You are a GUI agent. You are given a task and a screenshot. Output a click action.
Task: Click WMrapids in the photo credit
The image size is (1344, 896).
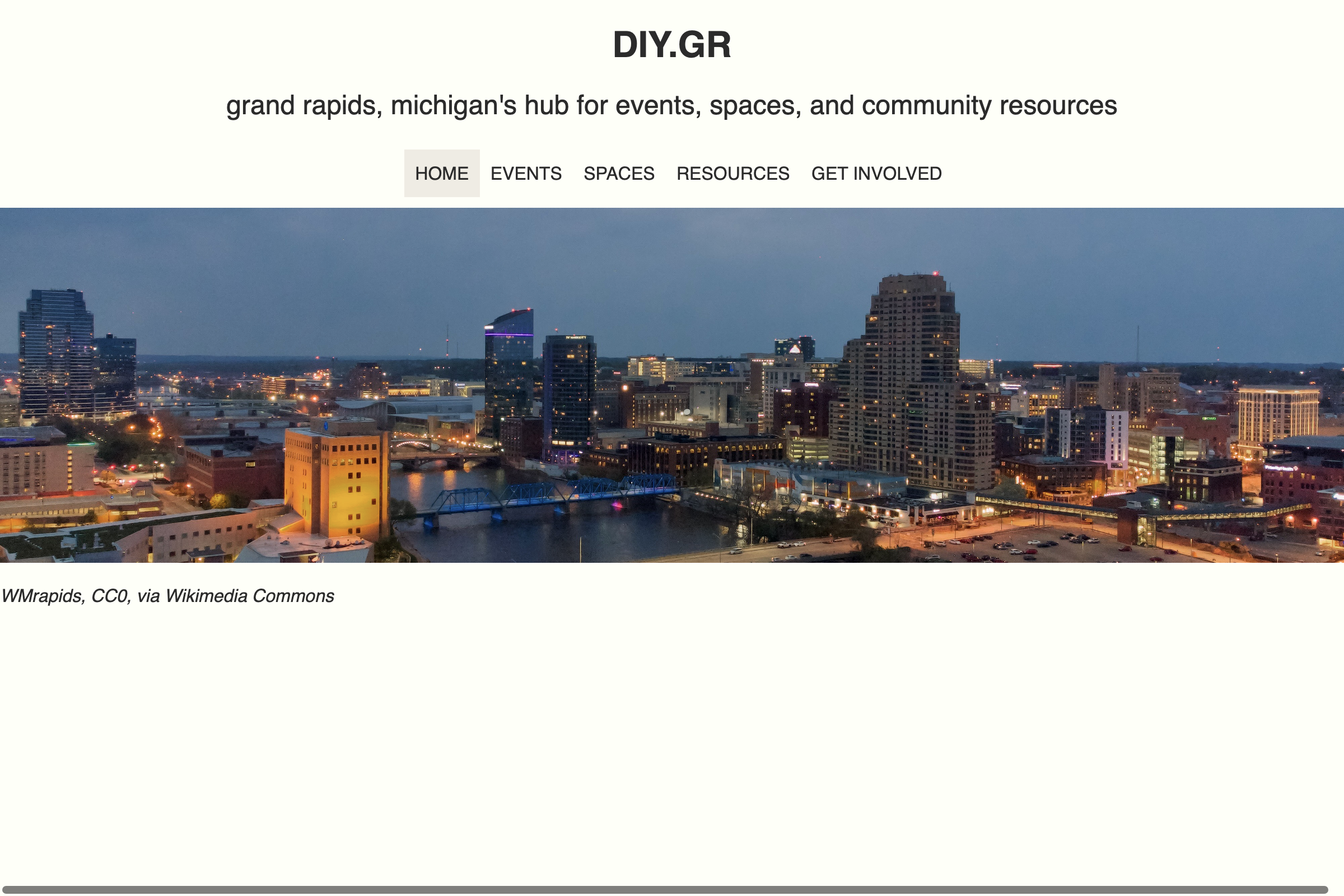click(41, 596)
